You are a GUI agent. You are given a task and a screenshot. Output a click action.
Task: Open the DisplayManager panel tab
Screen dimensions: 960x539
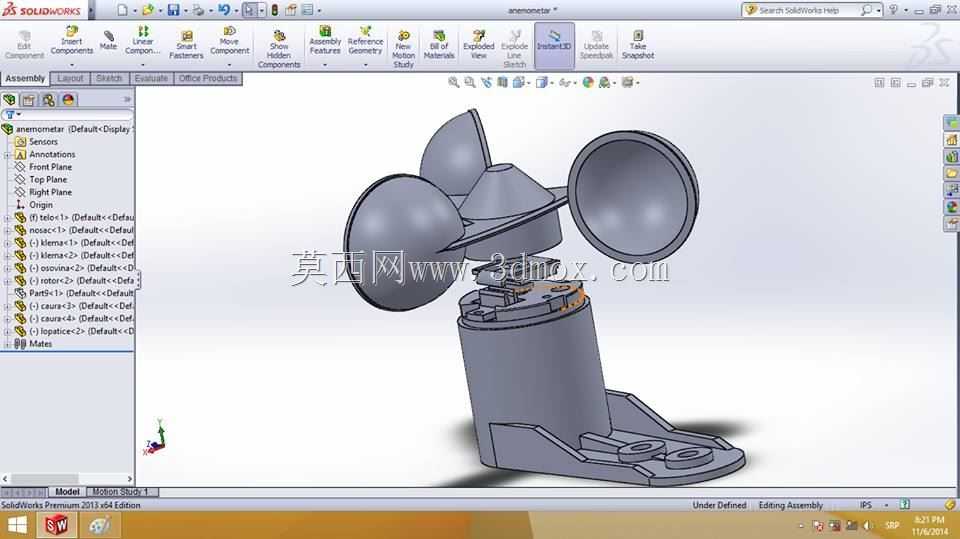pyautogui.click(x=68, y=100)
